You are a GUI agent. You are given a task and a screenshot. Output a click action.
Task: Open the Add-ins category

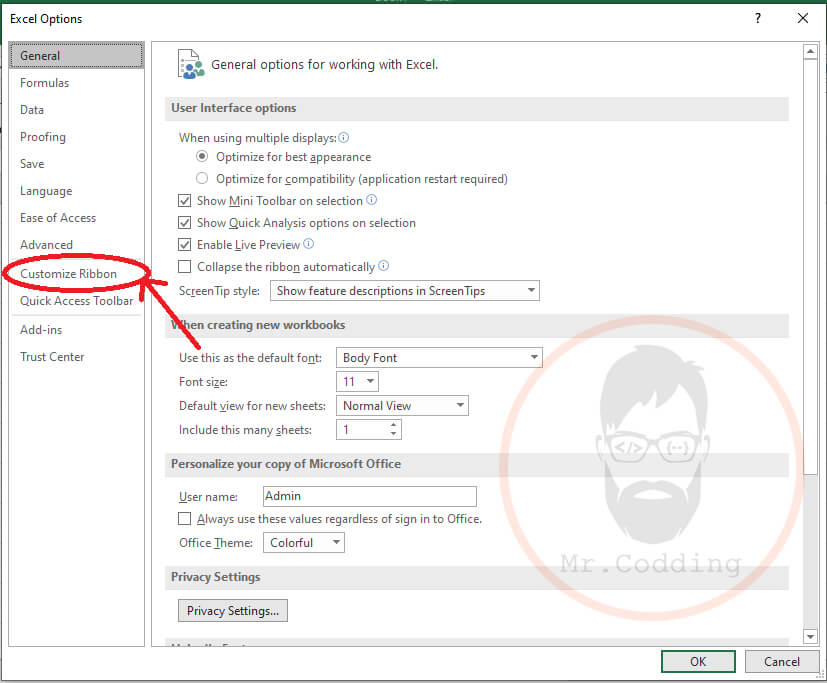click(76, 330)
